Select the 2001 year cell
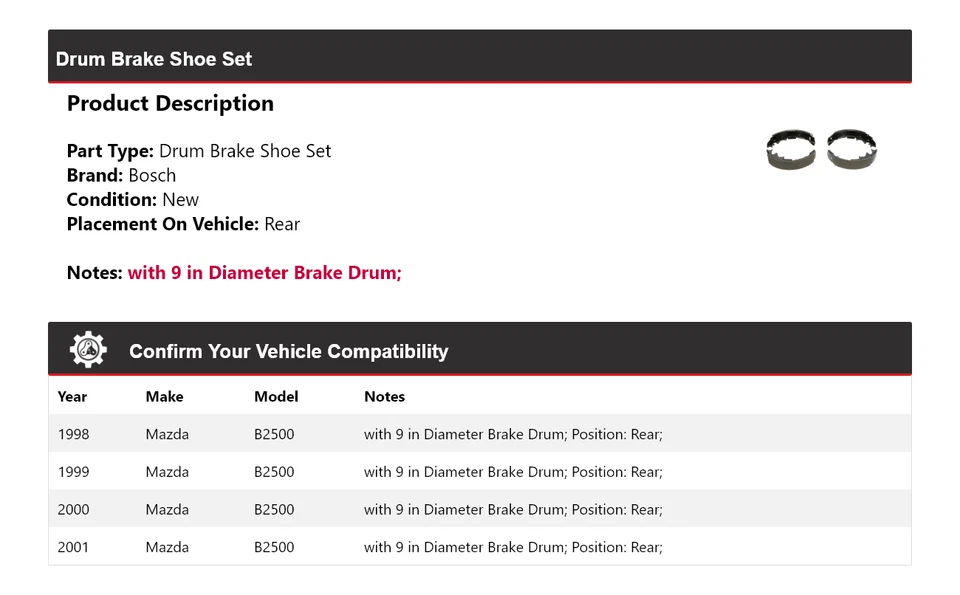The width and height of the screenshot is (960, 595). tap(73, 547)
